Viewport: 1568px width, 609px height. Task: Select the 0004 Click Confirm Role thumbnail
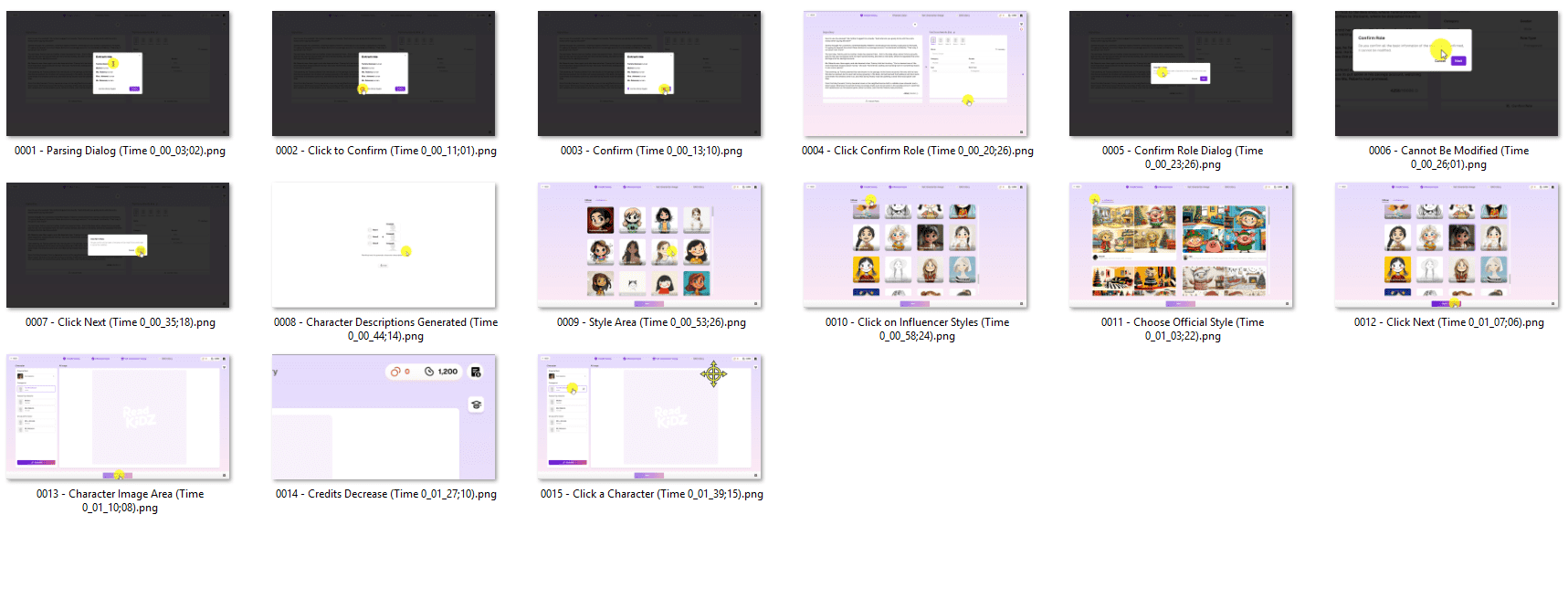915,74
